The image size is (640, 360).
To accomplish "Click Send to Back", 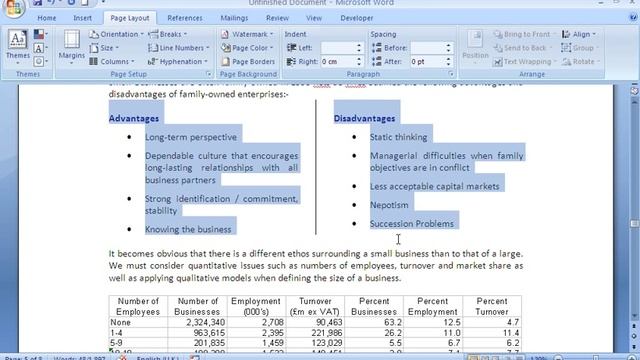I will tap(522, 48).
